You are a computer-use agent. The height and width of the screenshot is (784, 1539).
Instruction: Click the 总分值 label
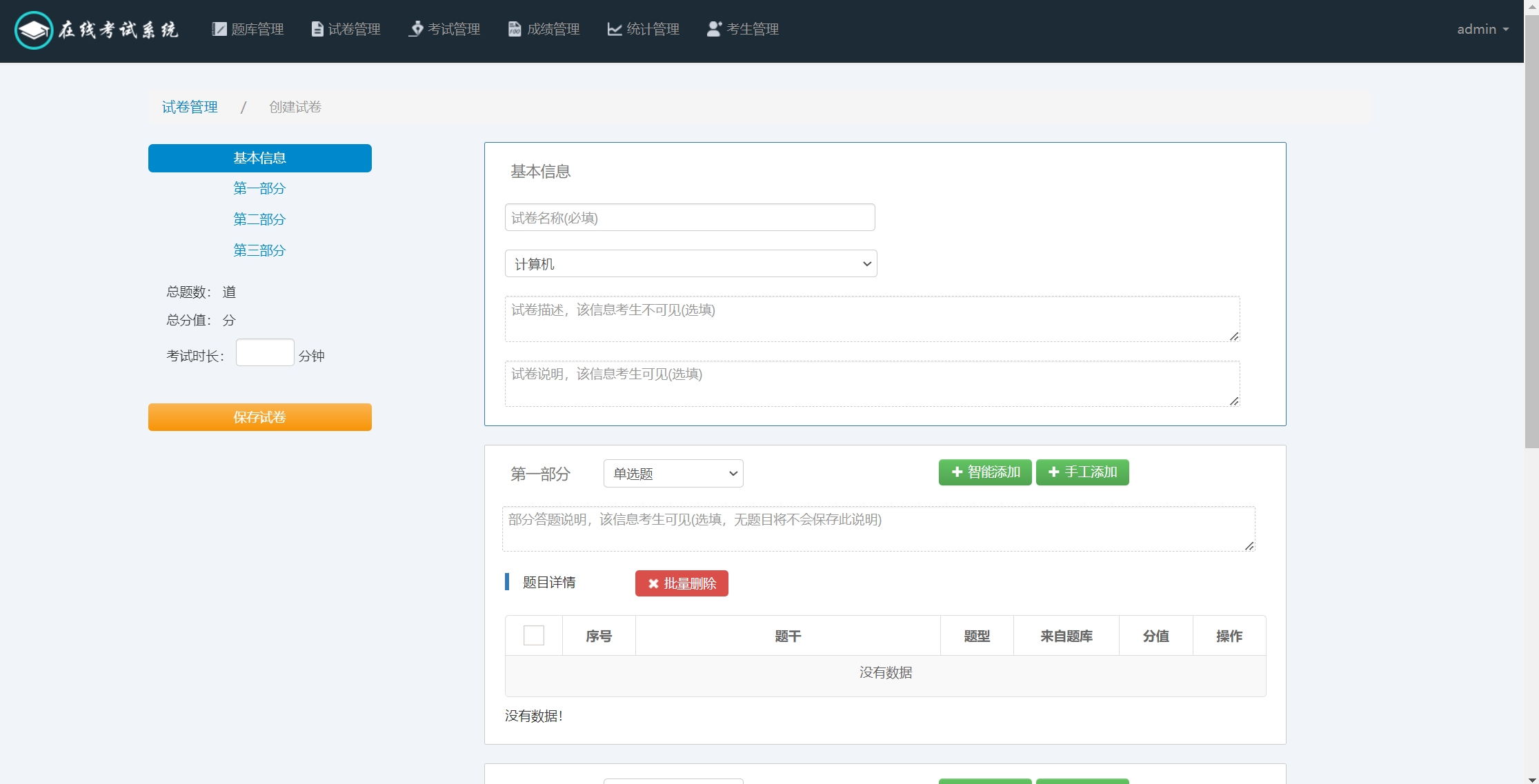pos(188,320)
